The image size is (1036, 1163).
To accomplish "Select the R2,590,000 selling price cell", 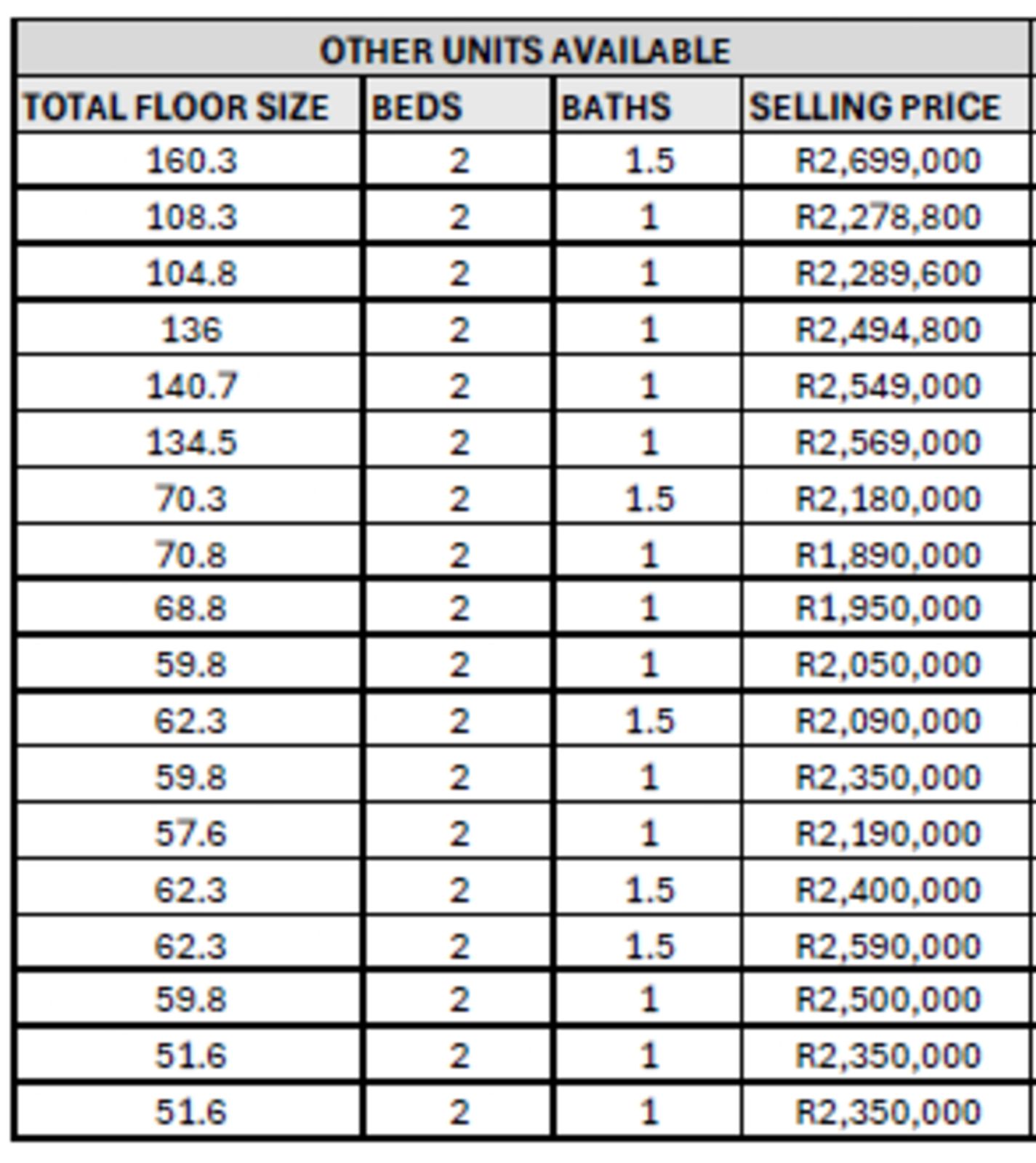I will tap(888, 946).
